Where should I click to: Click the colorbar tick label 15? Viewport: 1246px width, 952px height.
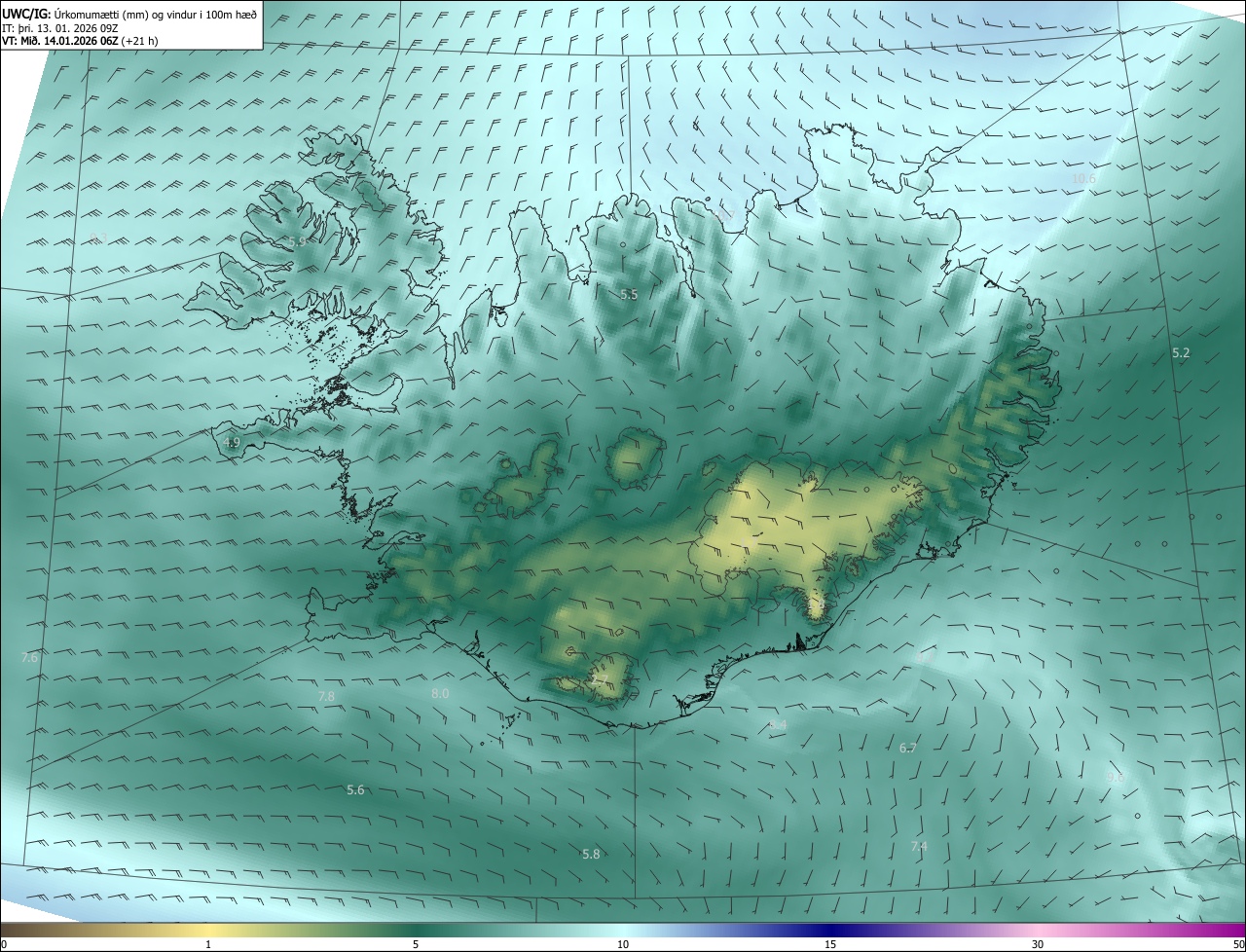point(830,944)
